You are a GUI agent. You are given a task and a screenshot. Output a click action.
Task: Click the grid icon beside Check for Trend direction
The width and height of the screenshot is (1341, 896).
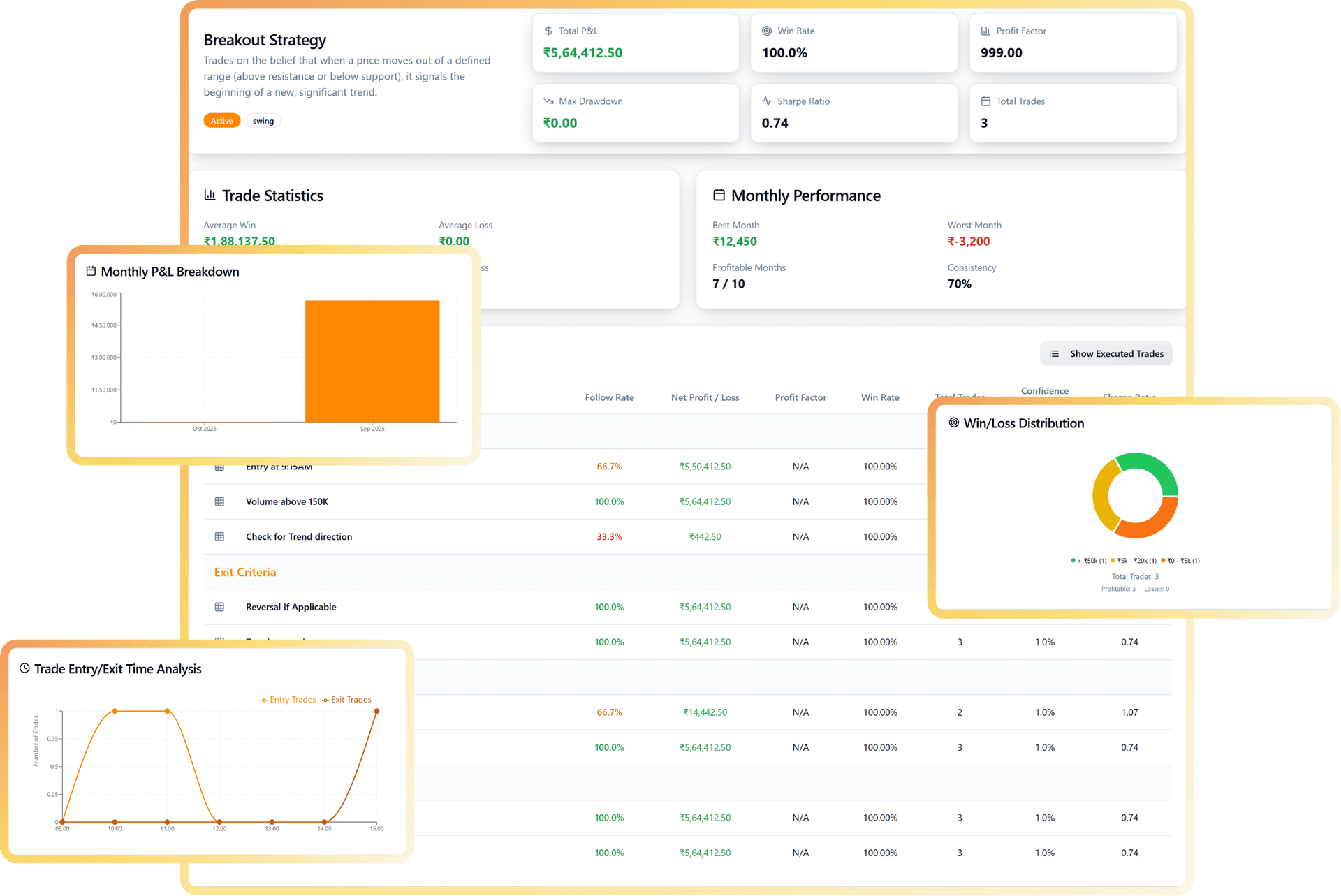click(219, 536)
